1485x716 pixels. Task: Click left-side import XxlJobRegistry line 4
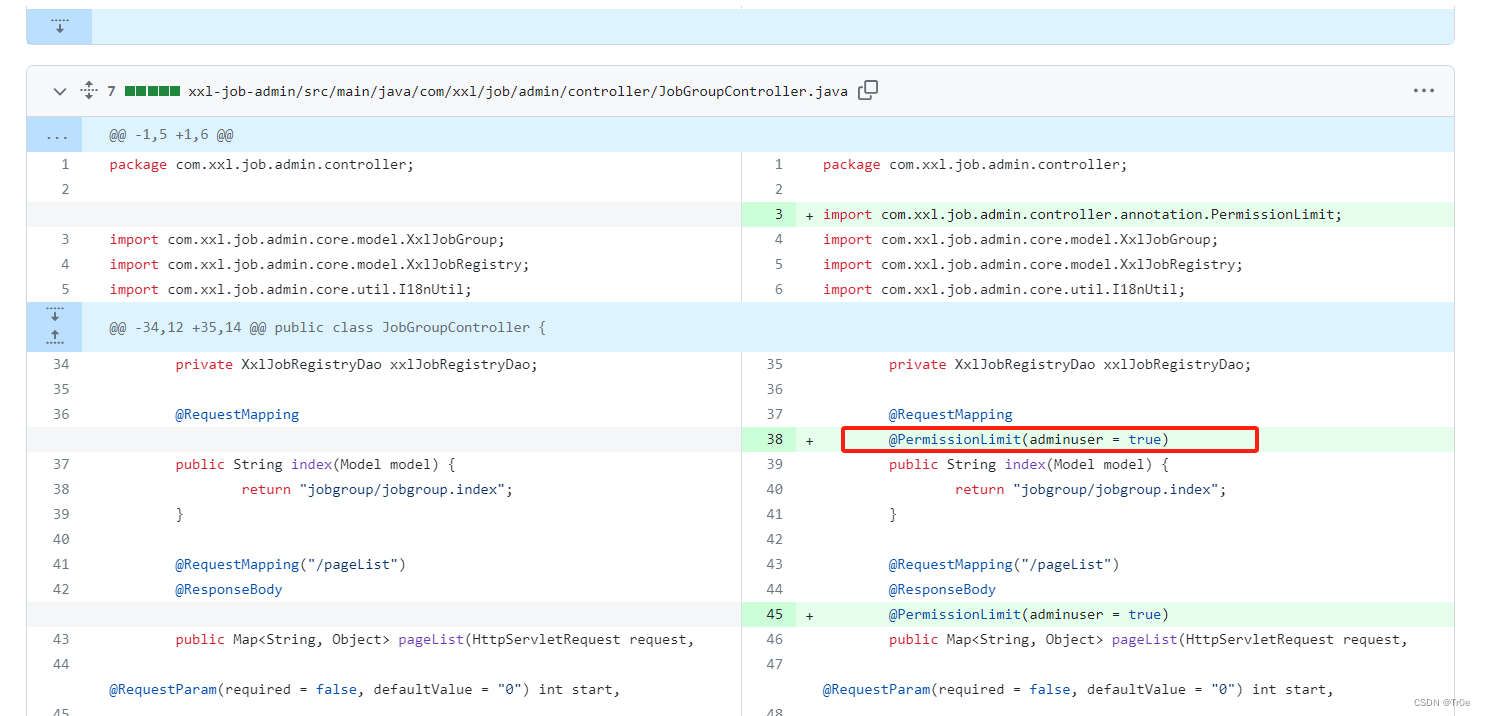(319, 264)
